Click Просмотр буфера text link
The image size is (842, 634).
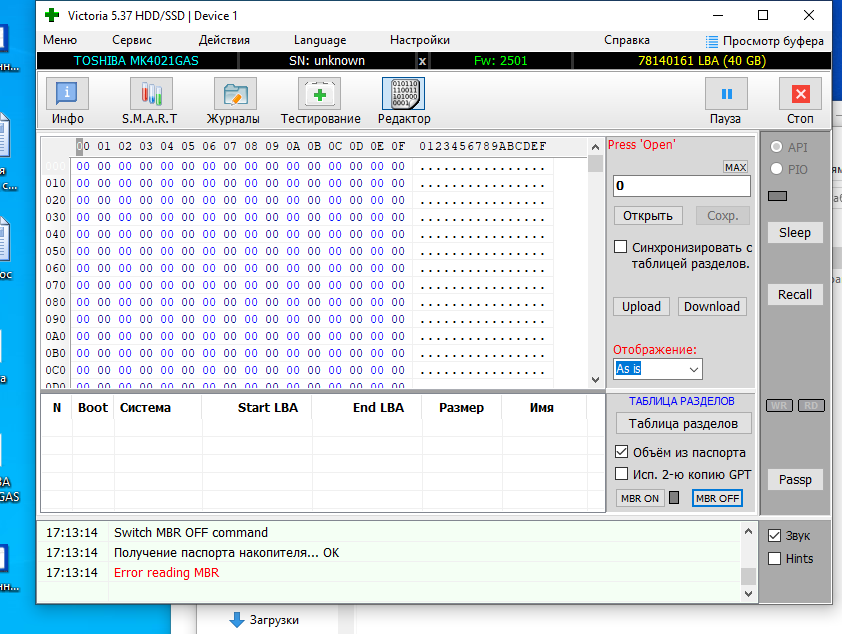773,41
